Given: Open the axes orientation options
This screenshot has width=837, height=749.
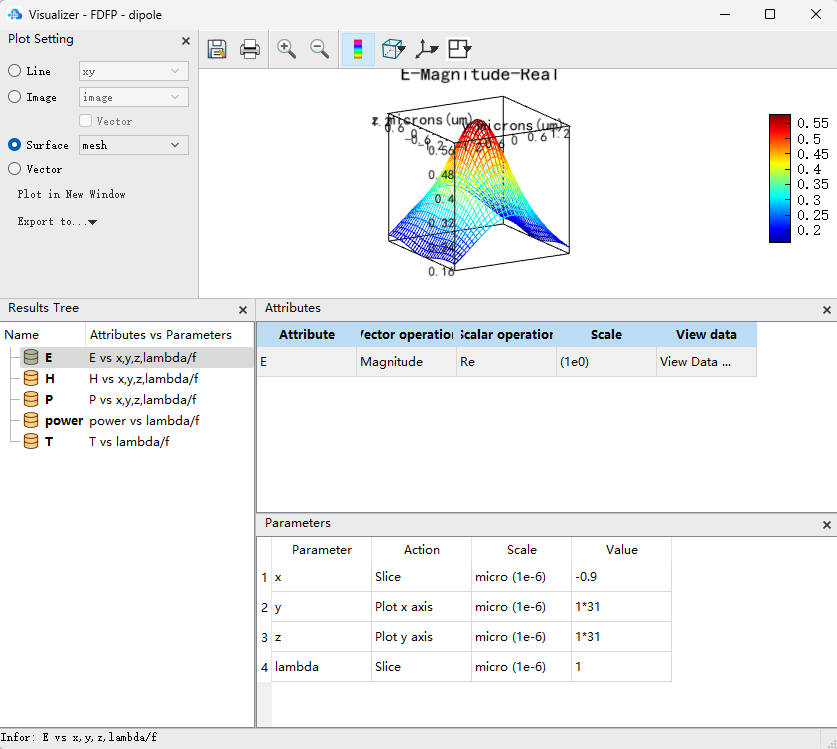Looking at the screenshot, I should [x=427, y=49].
